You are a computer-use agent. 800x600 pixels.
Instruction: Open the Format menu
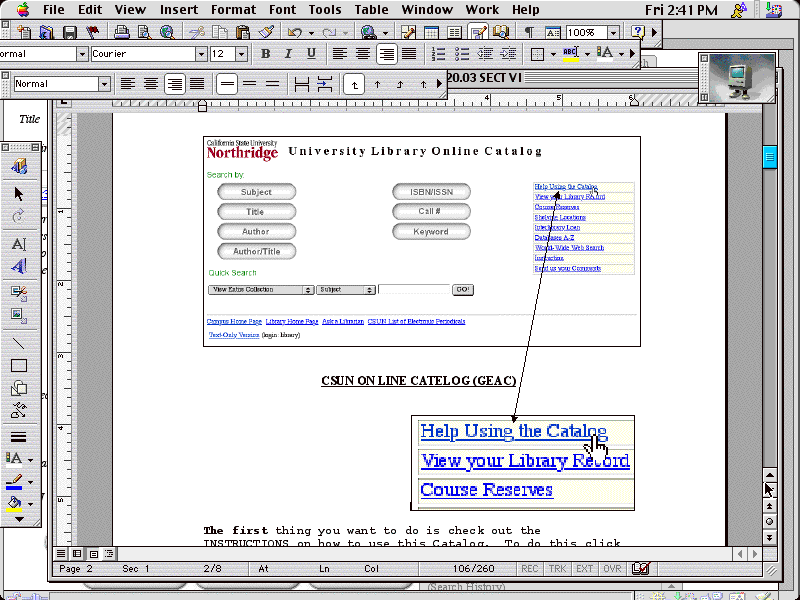click(x=234, y=10)
